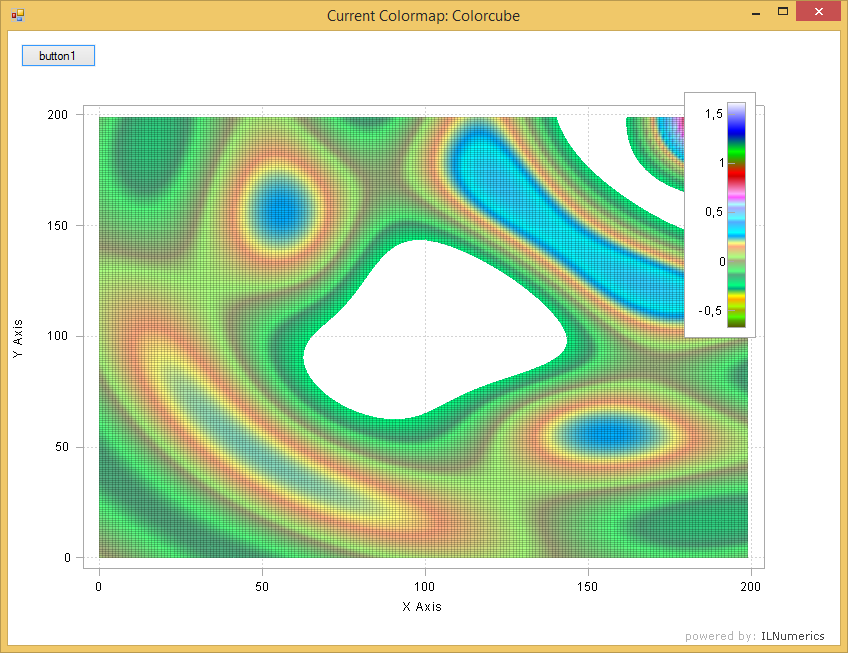Click the 'Y Axis' label

[x=18, y=338]
